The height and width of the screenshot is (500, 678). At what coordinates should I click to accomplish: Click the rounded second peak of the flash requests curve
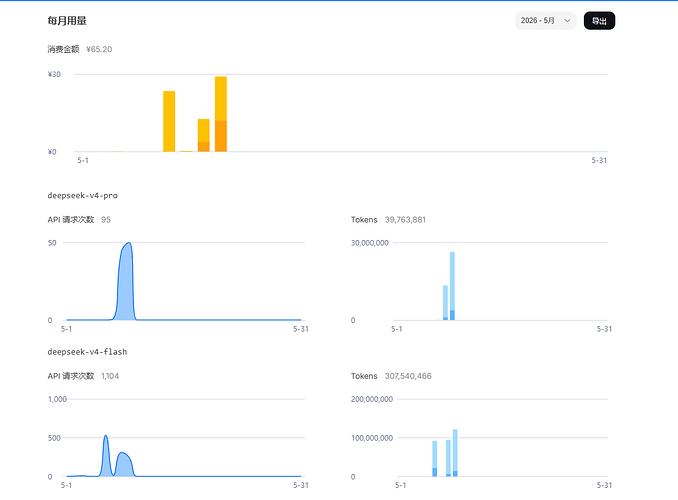tap(123, 454)
